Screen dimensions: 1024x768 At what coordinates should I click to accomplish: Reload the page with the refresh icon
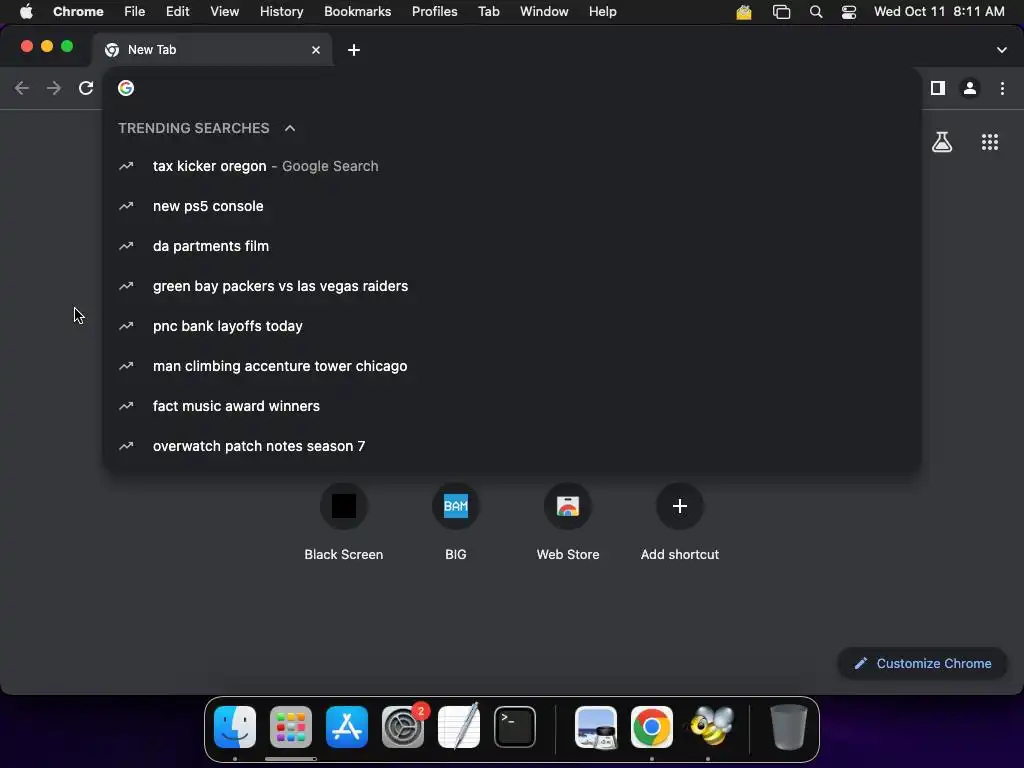point(86,88)
